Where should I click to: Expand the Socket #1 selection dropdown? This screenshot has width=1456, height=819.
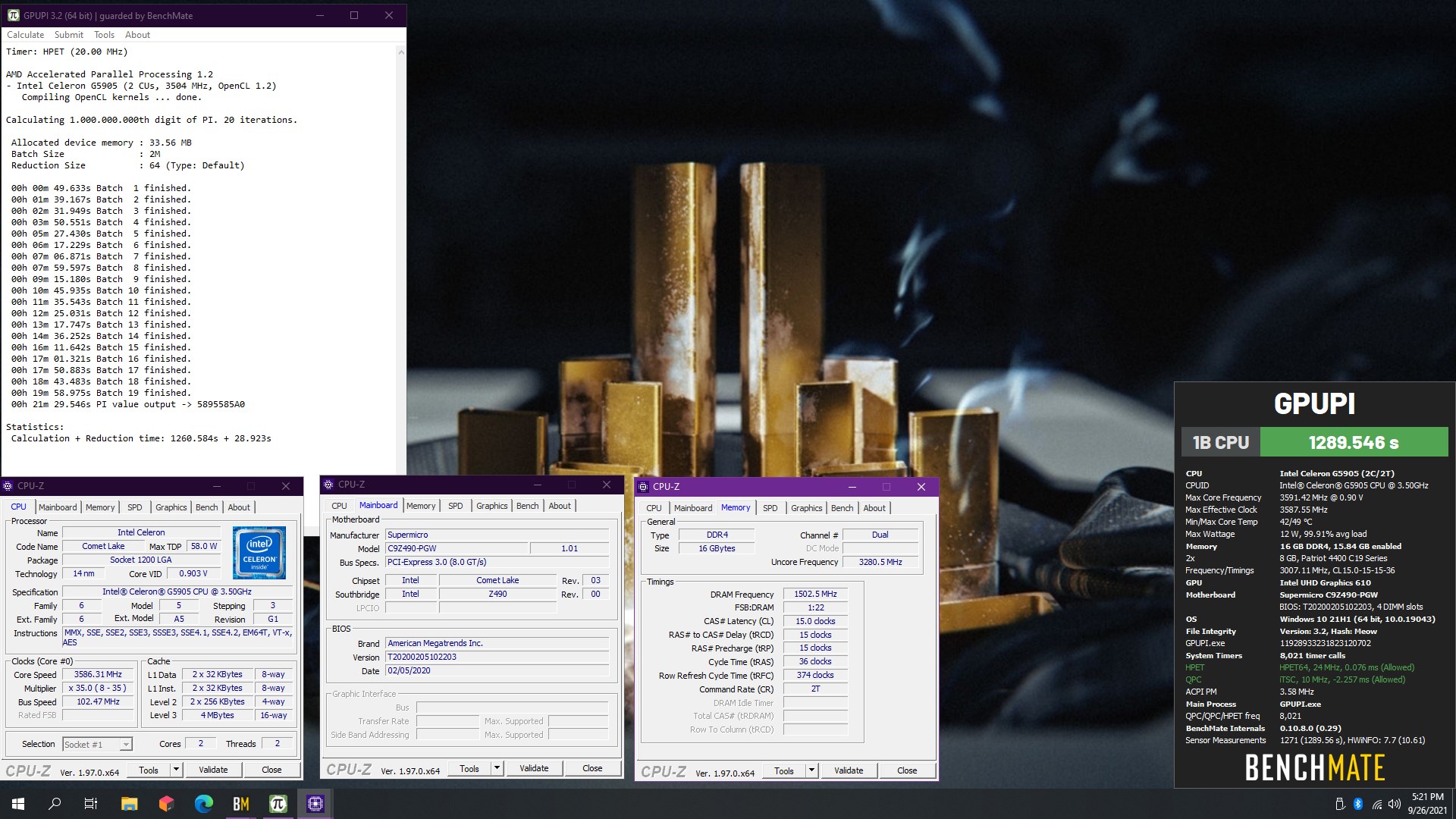126,745
